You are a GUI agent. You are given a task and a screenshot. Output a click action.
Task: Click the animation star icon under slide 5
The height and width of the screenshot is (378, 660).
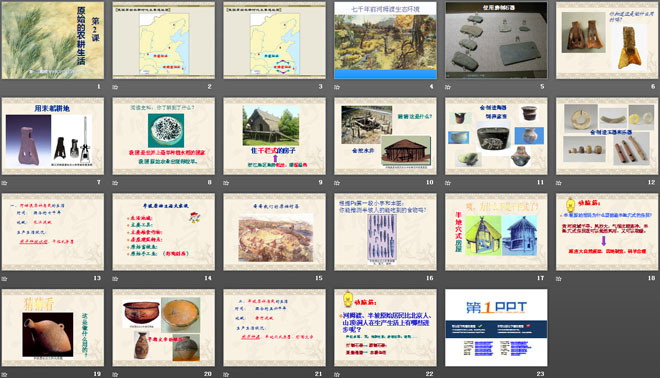coord(448,87)
